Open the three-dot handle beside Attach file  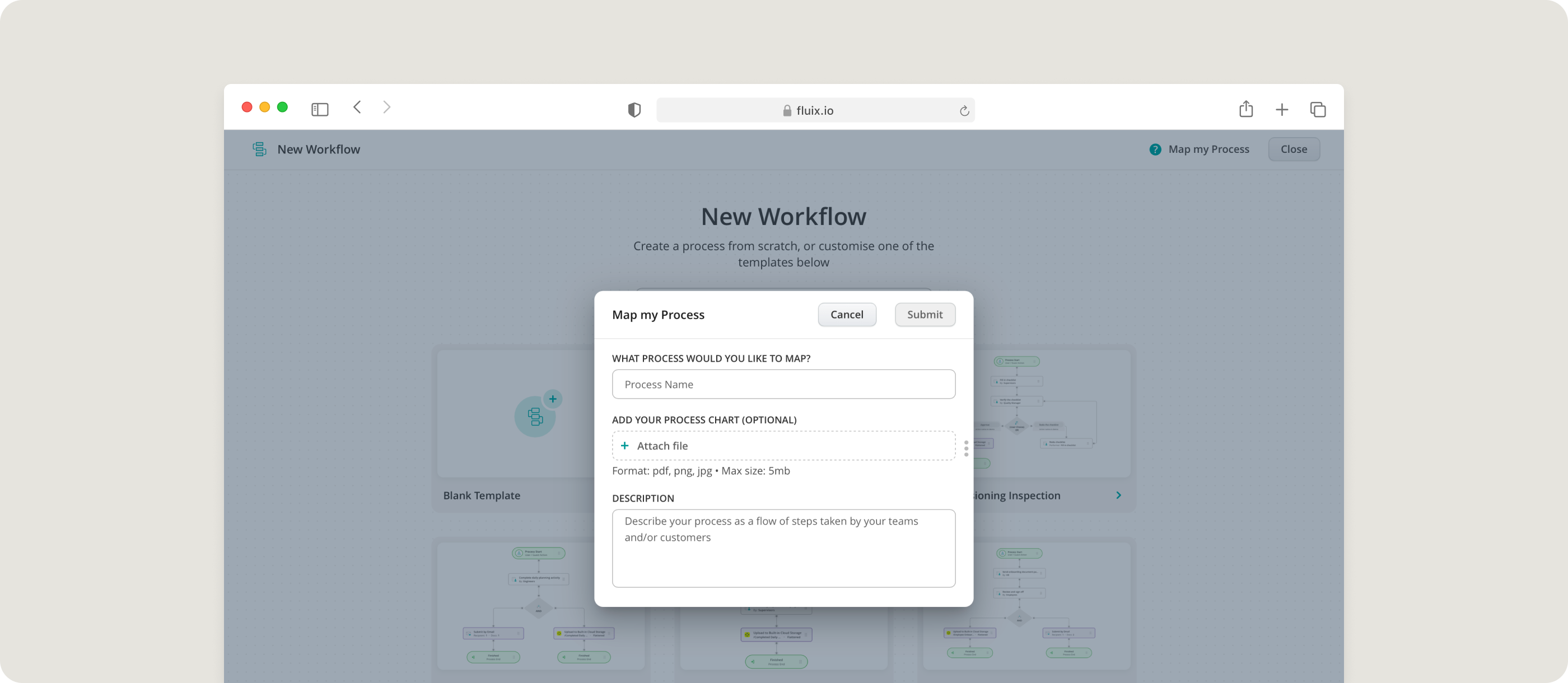966,448
